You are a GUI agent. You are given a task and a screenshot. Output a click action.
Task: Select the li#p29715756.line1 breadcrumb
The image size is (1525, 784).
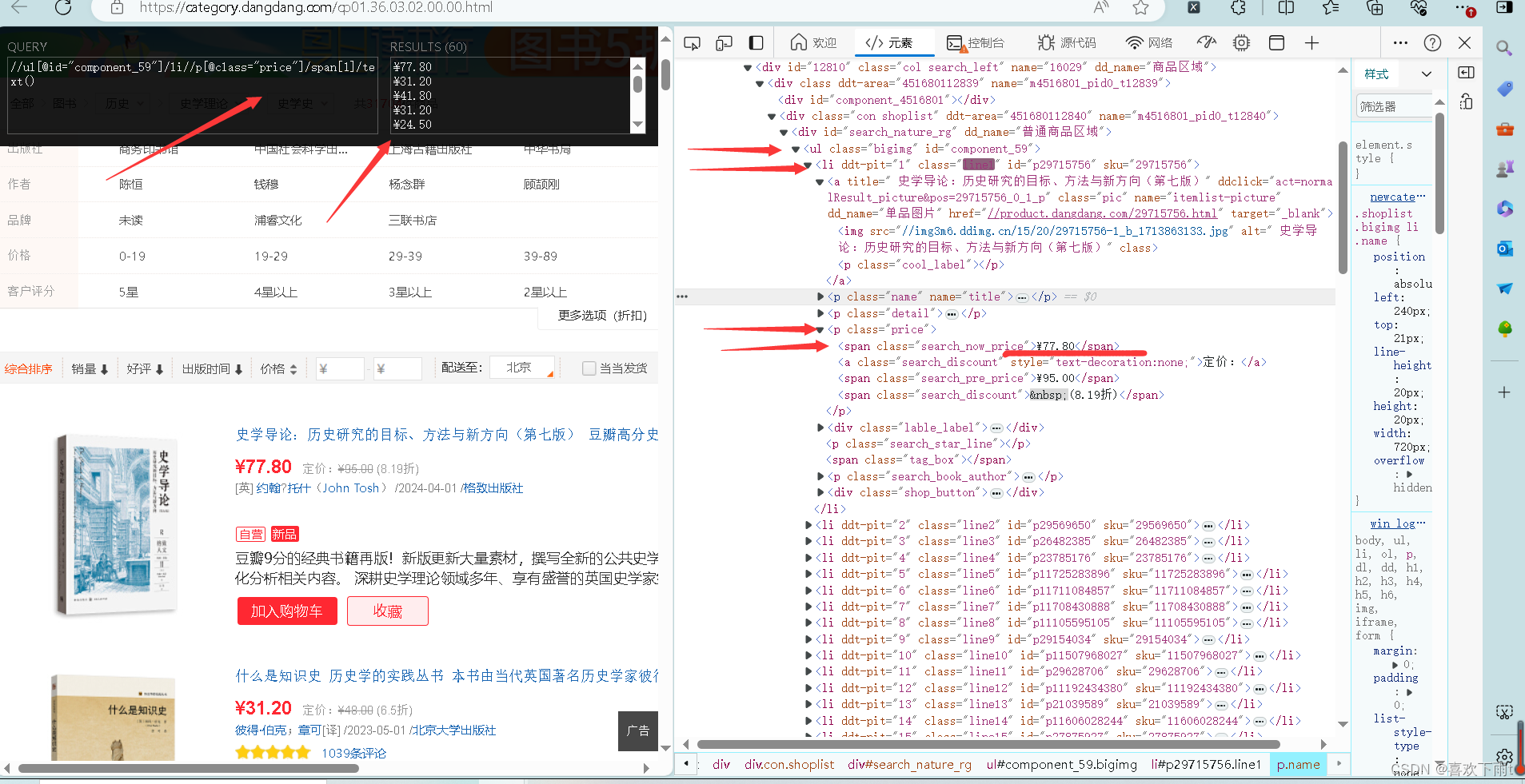tap(1205, 765)
